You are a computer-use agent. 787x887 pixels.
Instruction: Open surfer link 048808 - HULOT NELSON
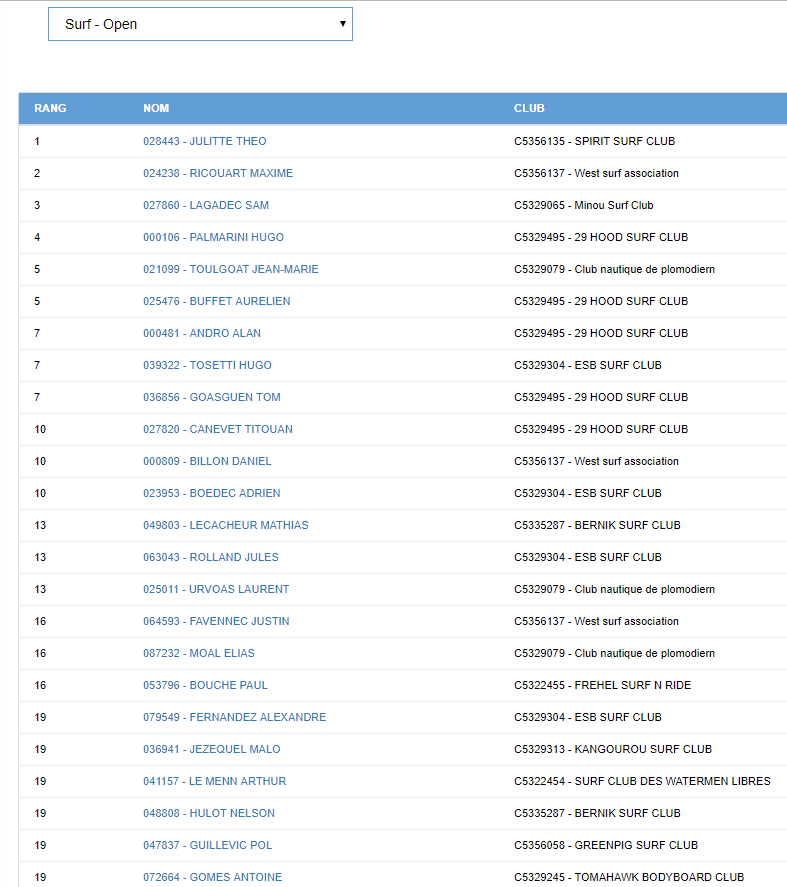[209, 812]
